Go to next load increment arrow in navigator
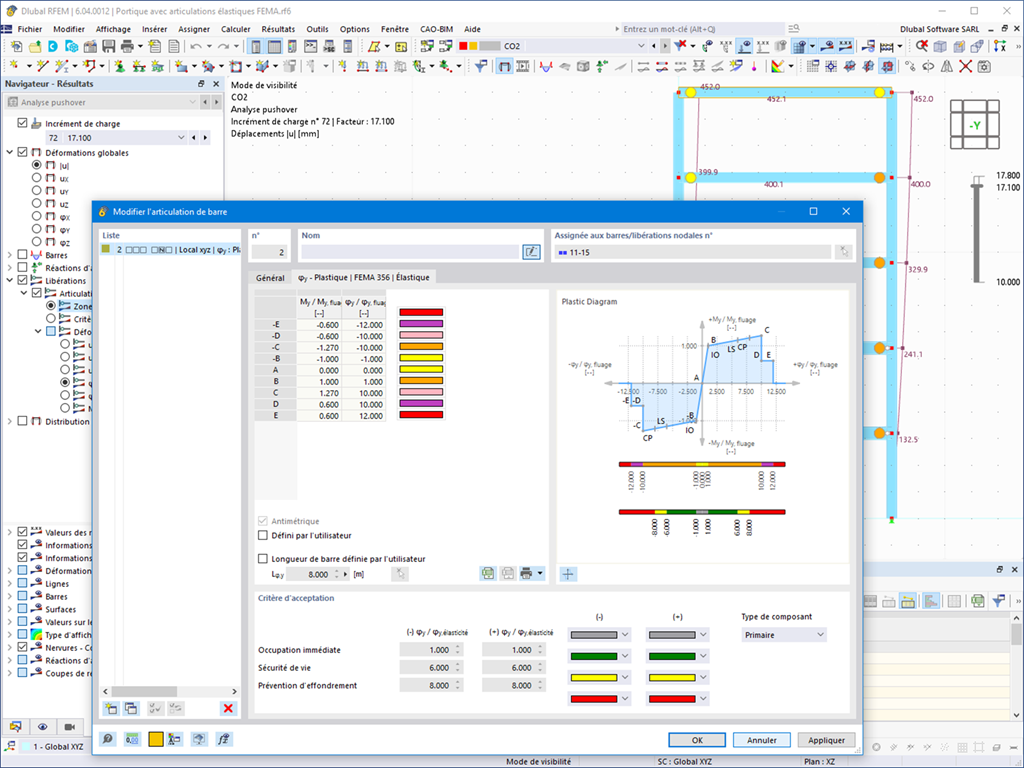Screen dimensions: 1024x768 click(206, 138)
